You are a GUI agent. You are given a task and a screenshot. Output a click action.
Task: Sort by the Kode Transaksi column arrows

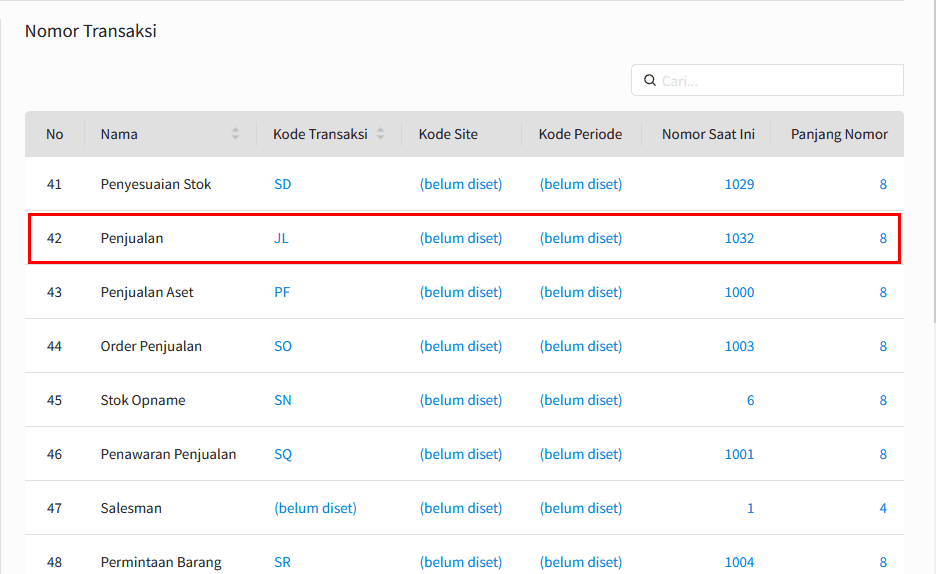point(380,134)
